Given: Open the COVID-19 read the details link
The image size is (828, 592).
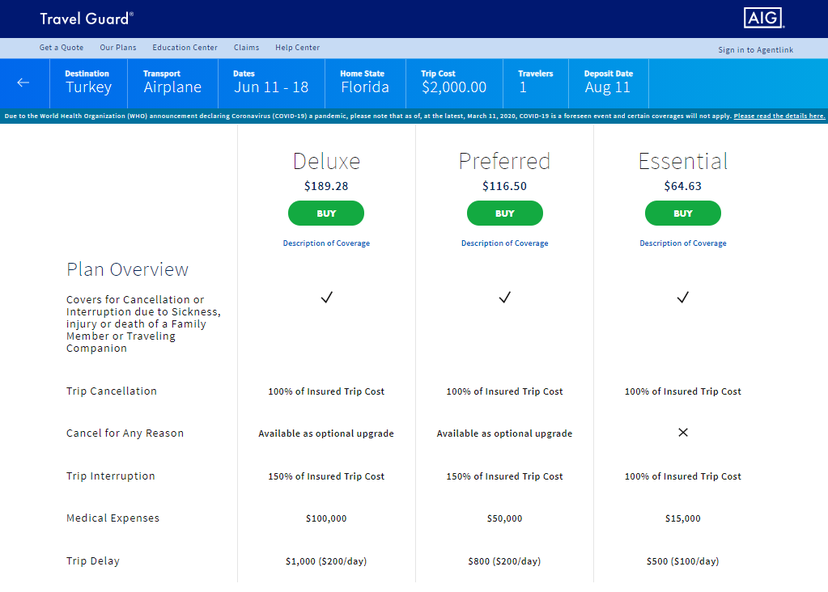Looking at the screenshot, I should click(x=779, y=116).
